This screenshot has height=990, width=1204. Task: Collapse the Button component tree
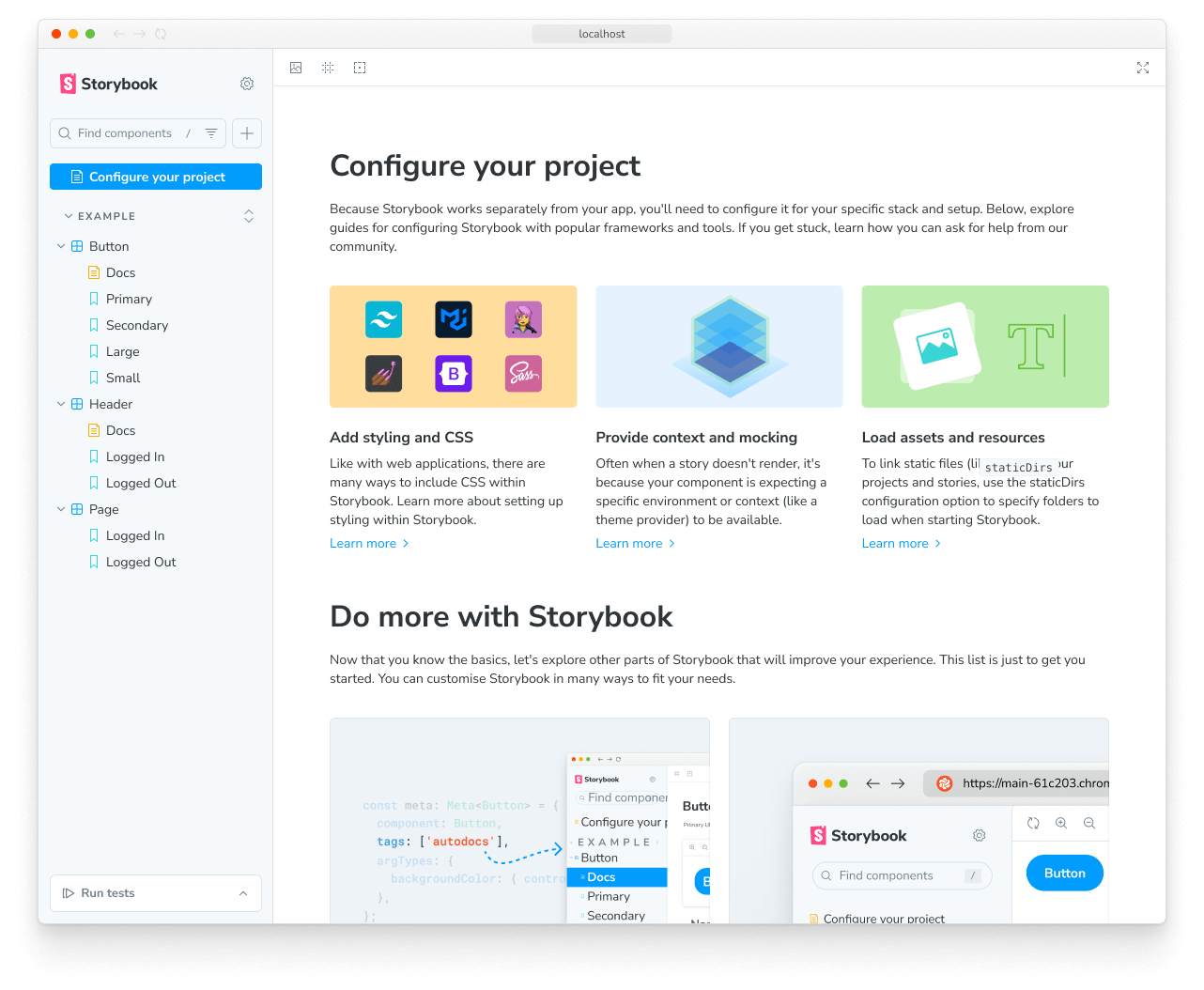[x=61, y=246]
